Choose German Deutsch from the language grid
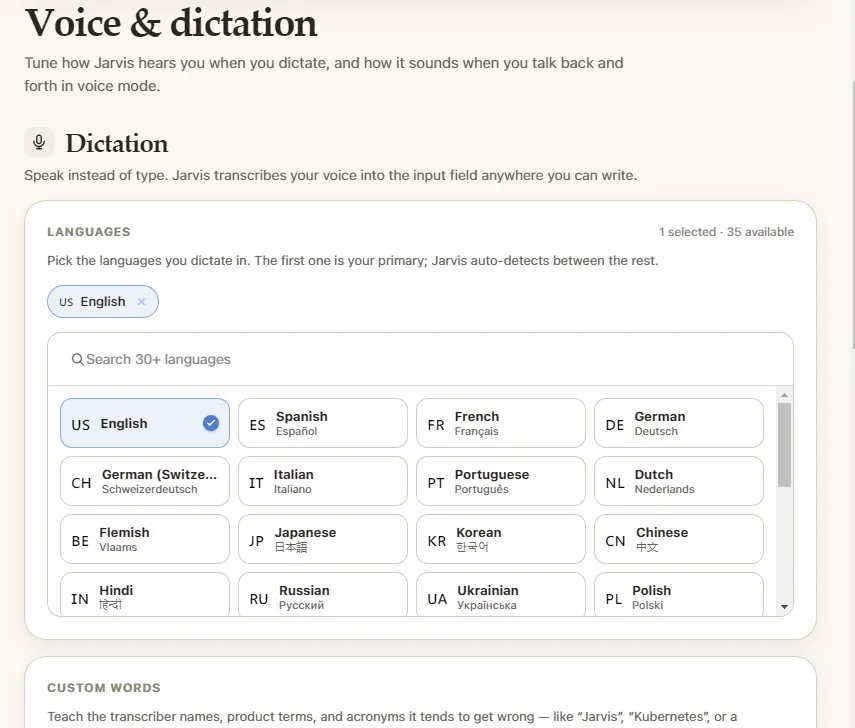855x728 pixels. tap(679, 423)
